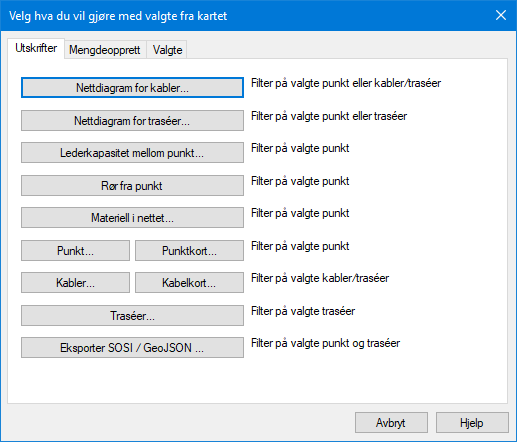
Task: Click the Traséer... button
Action: [x=132, y=315]
